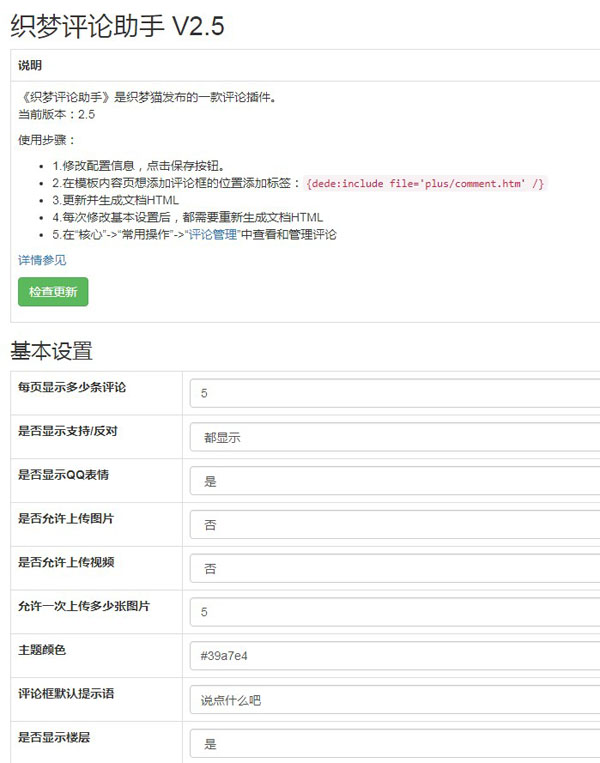Click the 当前版本：2.5 text
The height and width of the screenshot is (763, 600).
(56, 114)
